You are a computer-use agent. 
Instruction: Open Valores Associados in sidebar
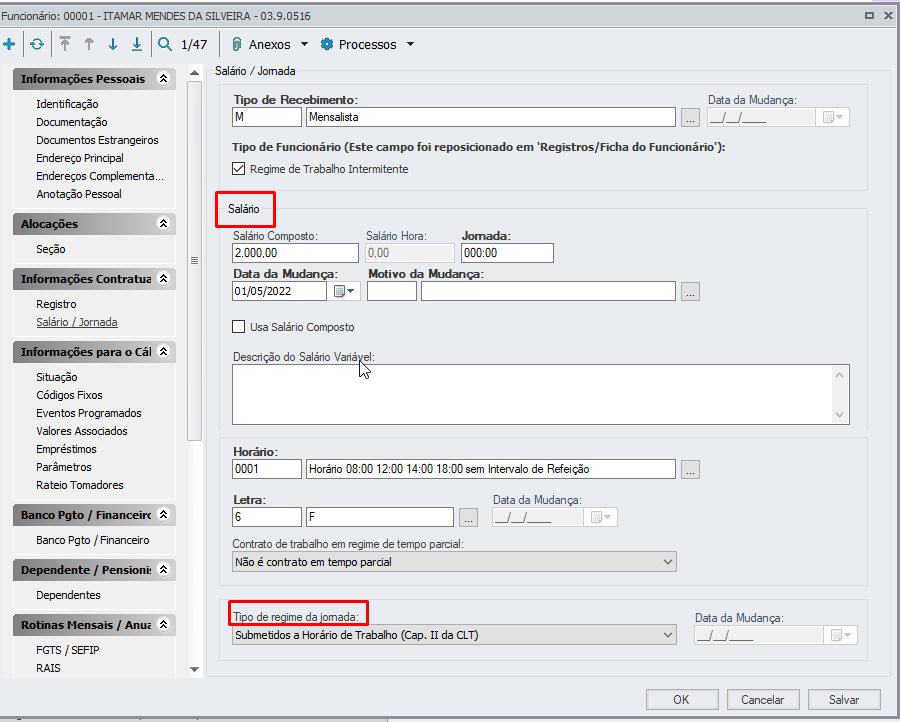pos(82,431)
